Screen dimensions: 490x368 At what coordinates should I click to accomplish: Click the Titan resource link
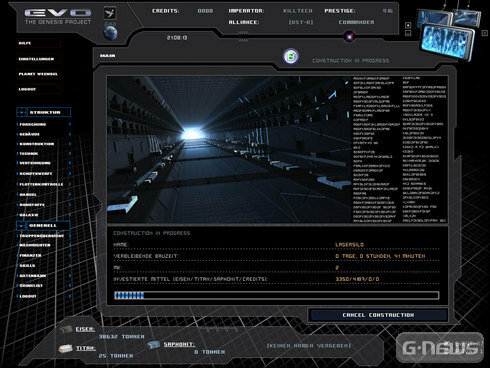click(x=86, y=348)
